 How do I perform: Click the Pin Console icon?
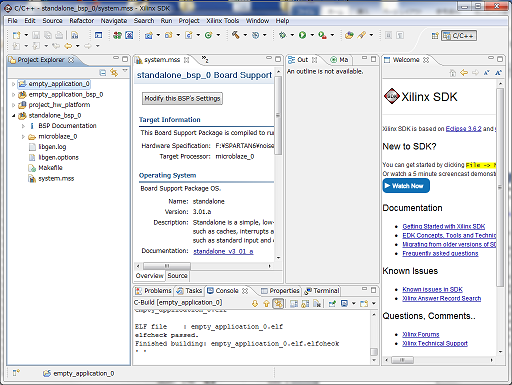pyautogui.click(x=332, y=303)
